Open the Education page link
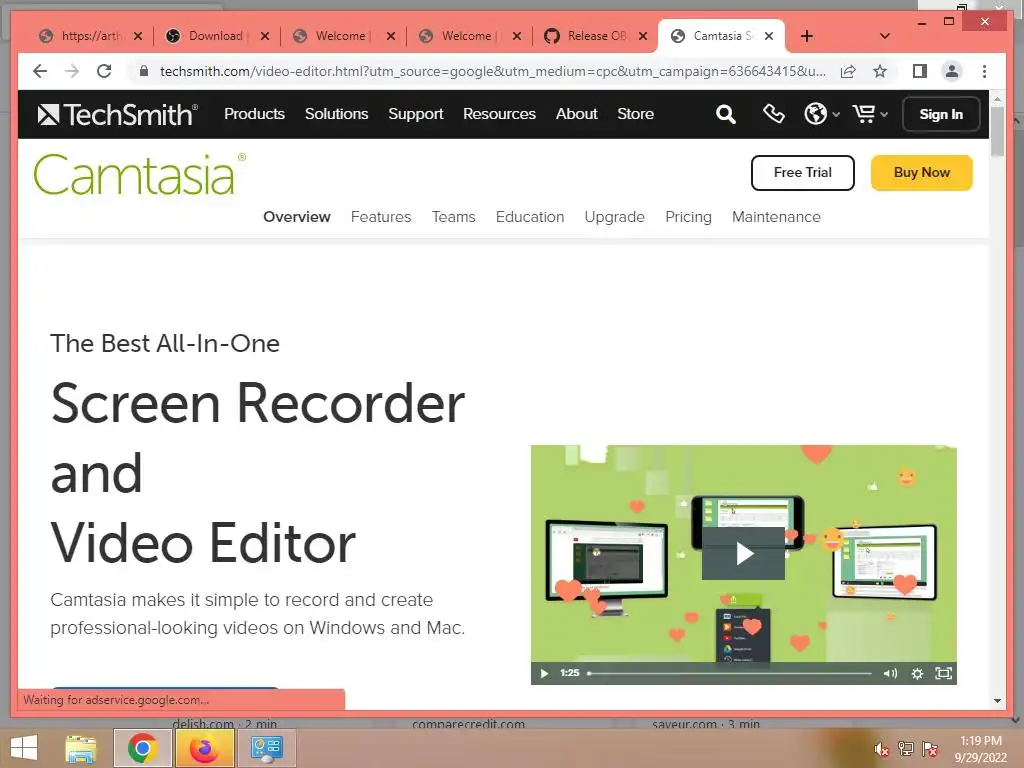The width and height of the screenshot is (1024, 768). click(x=530, y=217)
